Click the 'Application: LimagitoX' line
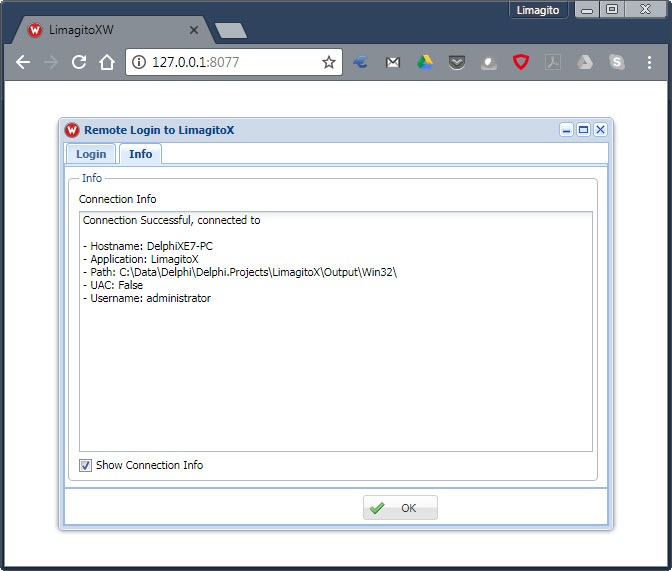 click(141, 259)
